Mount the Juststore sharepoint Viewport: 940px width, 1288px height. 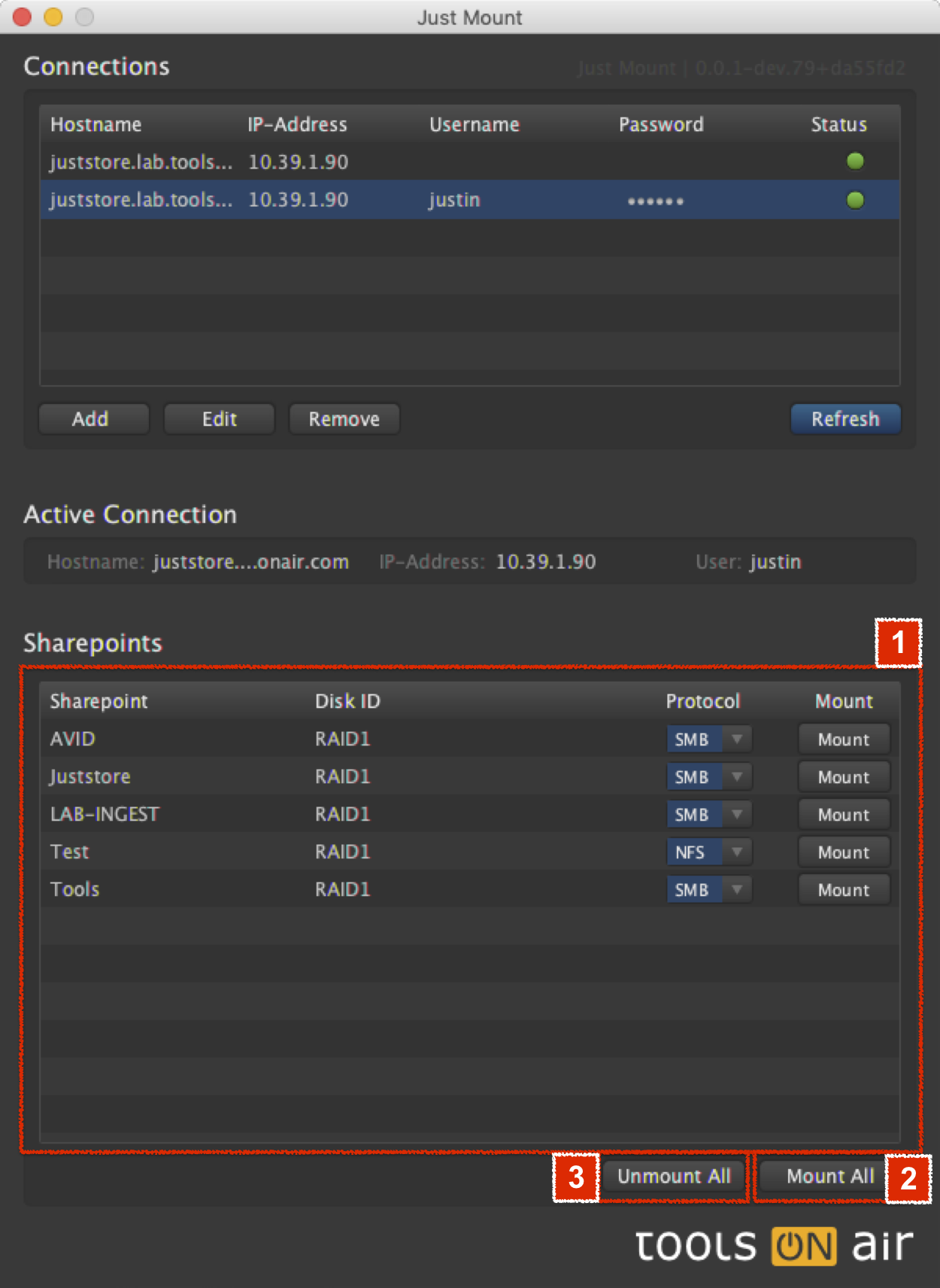pos(844,777)
